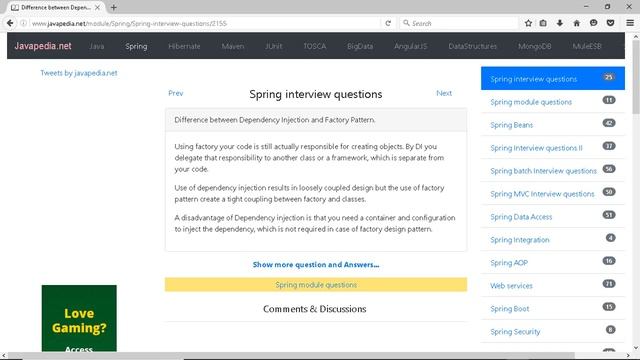This screenshot has width=640, height=360.
Task: Open the Spring menu item
Action: (x=136, y=46)
